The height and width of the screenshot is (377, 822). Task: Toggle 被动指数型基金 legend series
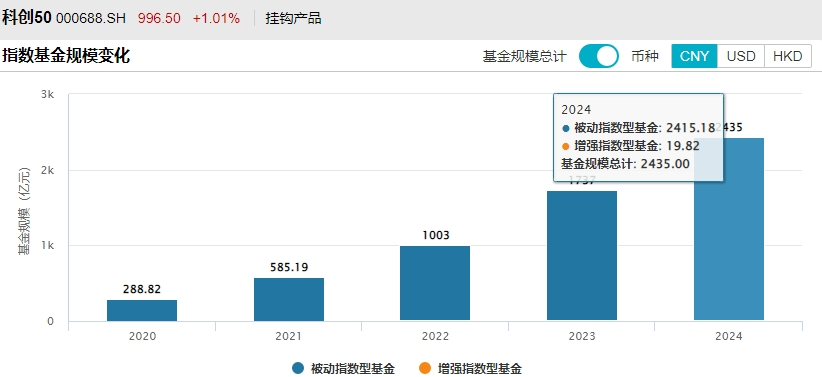(344, 369)
